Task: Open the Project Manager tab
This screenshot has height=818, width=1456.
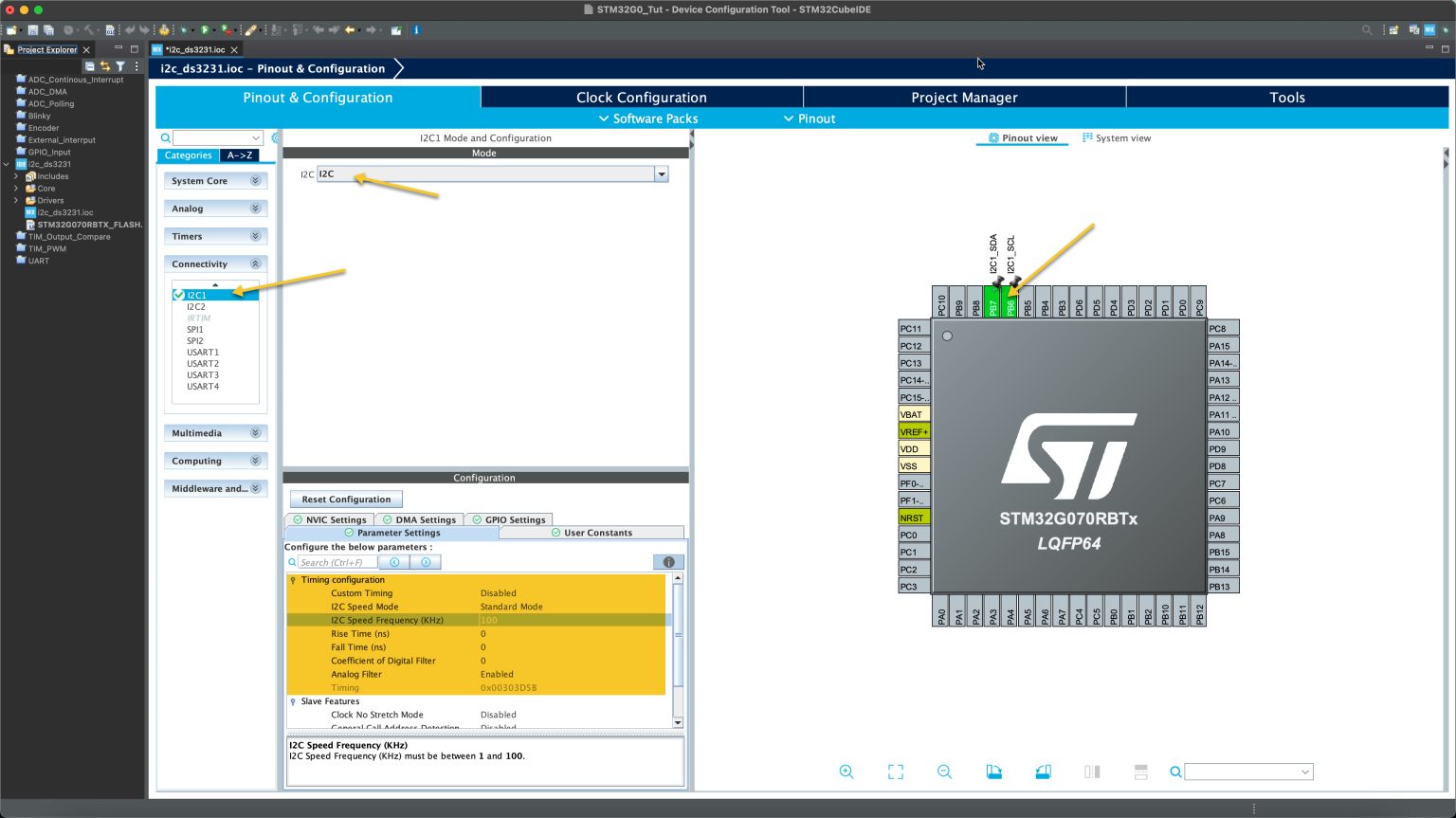Action: pos(963,97)
